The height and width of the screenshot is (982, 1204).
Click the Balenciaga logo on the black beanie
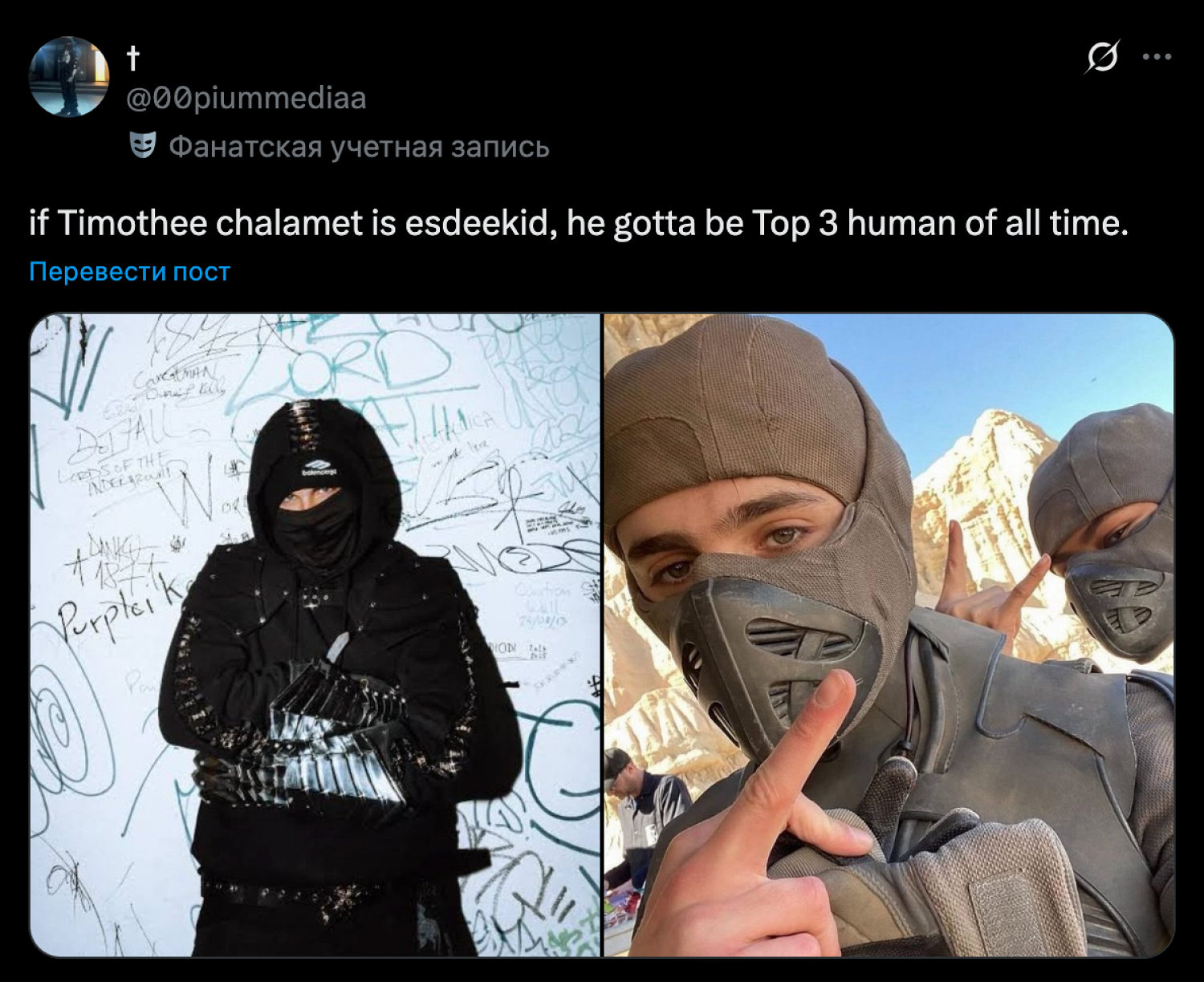click(x=319, y=469)
